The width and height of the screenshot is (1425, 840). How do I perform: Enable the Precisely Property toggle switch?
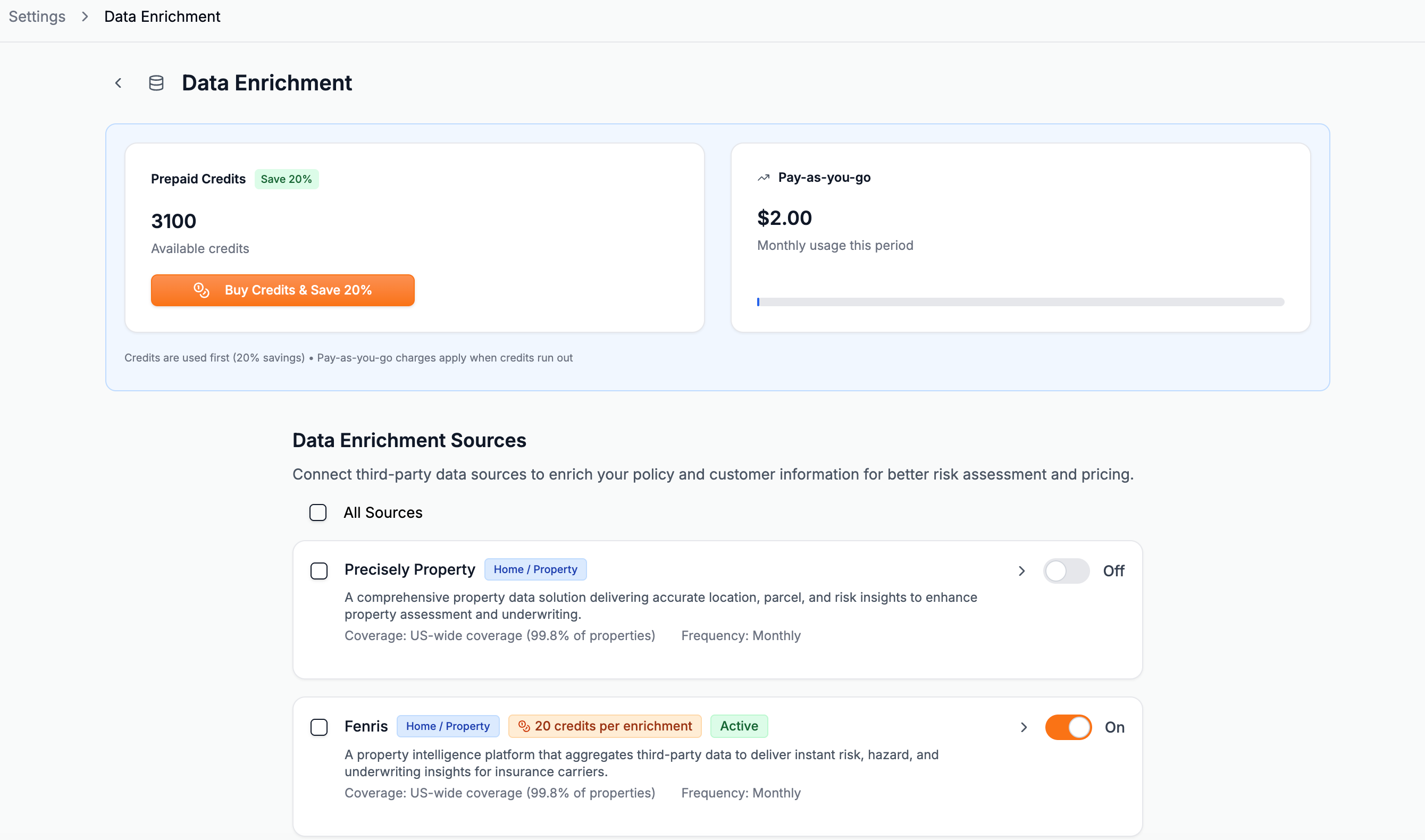click(x=1066, y=571)
